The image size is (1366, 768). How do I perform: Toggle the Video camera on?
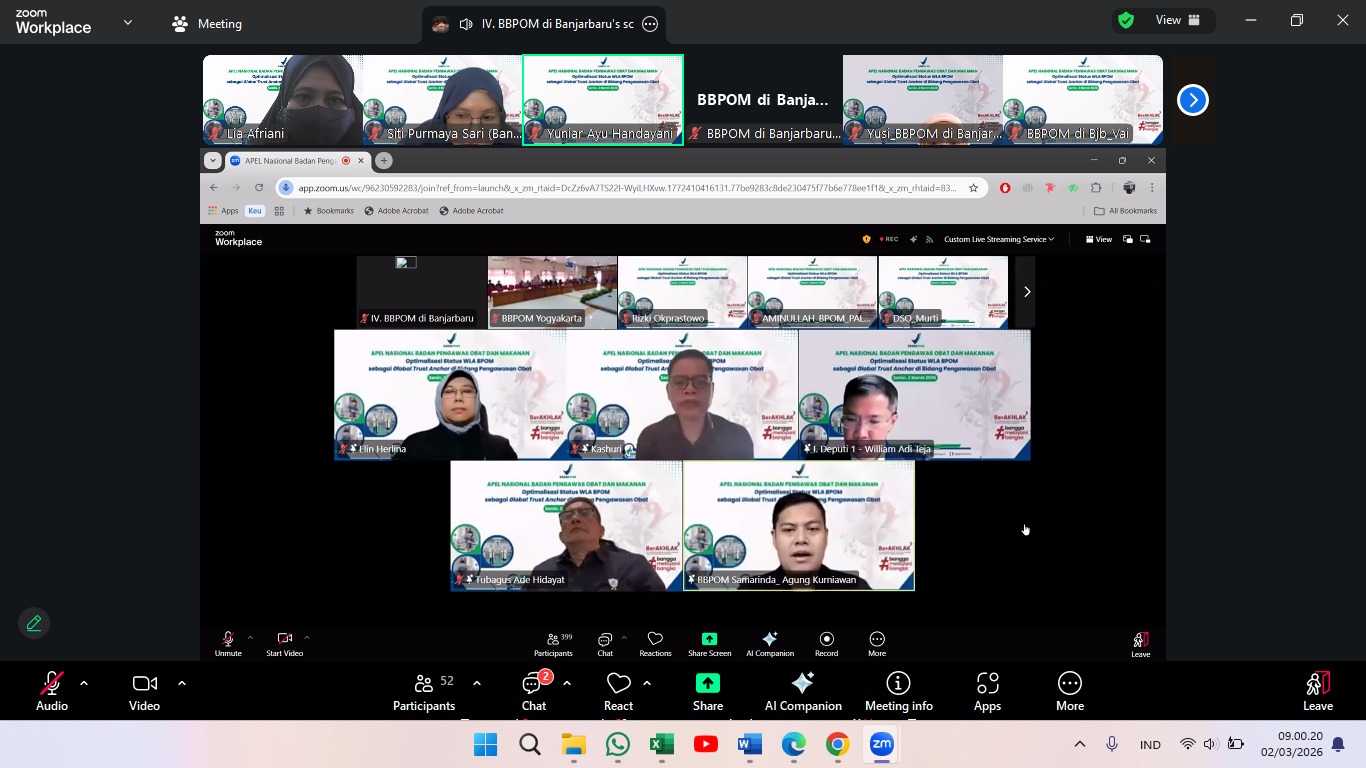pyautogui.click(x=144, y=692)
